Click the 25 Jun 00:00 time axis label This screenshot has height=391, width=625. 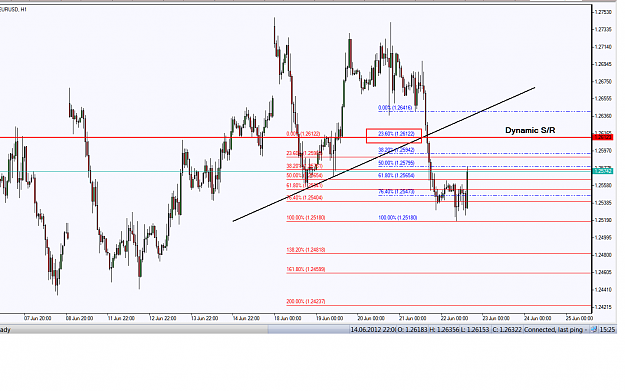click(x=579, y=318)
